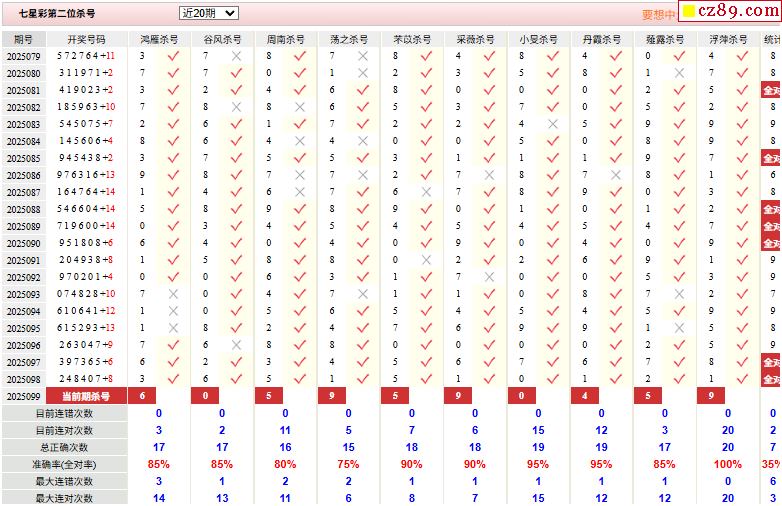
Task: Click the gray cross in 谷风杀号 row 2025082
Action: tap(236, 107)
